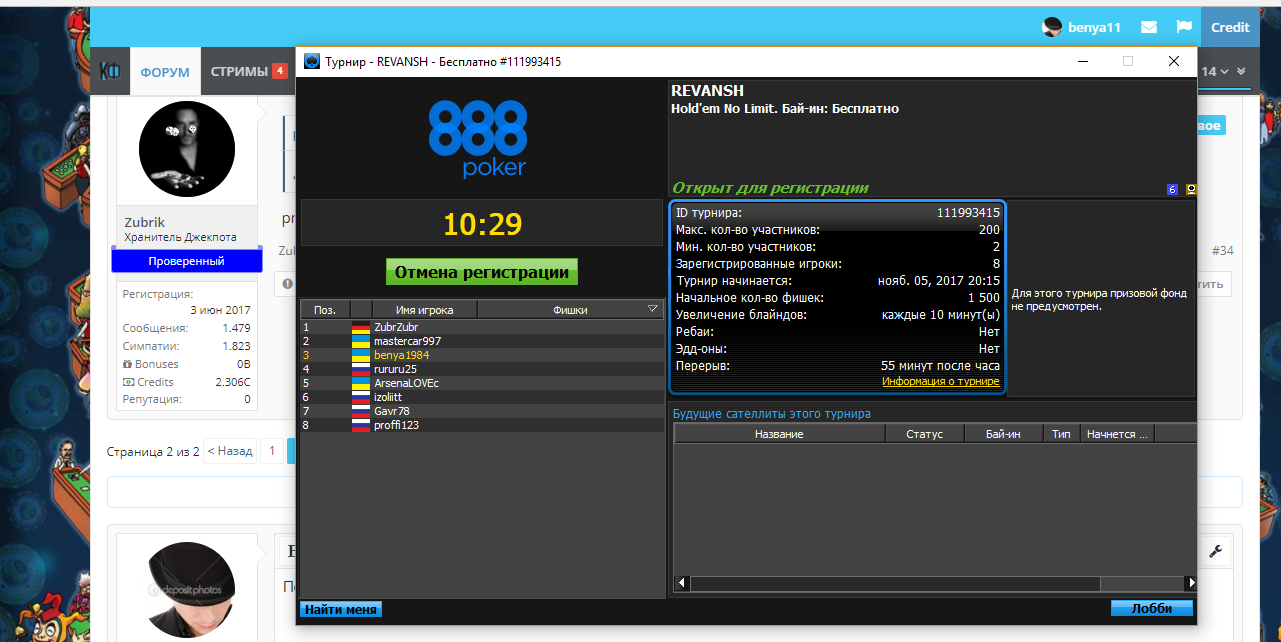Viewport: 1281px width, 642px height.
Task: Click the Макс. кол-во участников row
Action: (x=838, y=230)
